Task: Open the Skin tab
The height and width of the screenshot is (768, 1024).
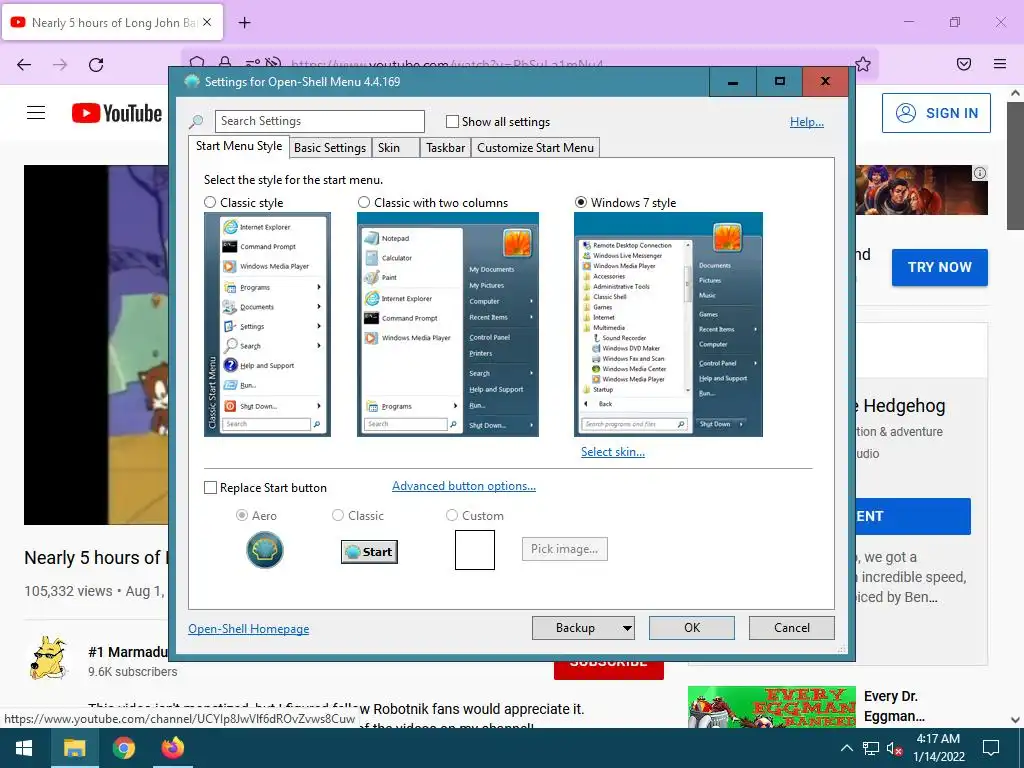Action: [395, 148]
